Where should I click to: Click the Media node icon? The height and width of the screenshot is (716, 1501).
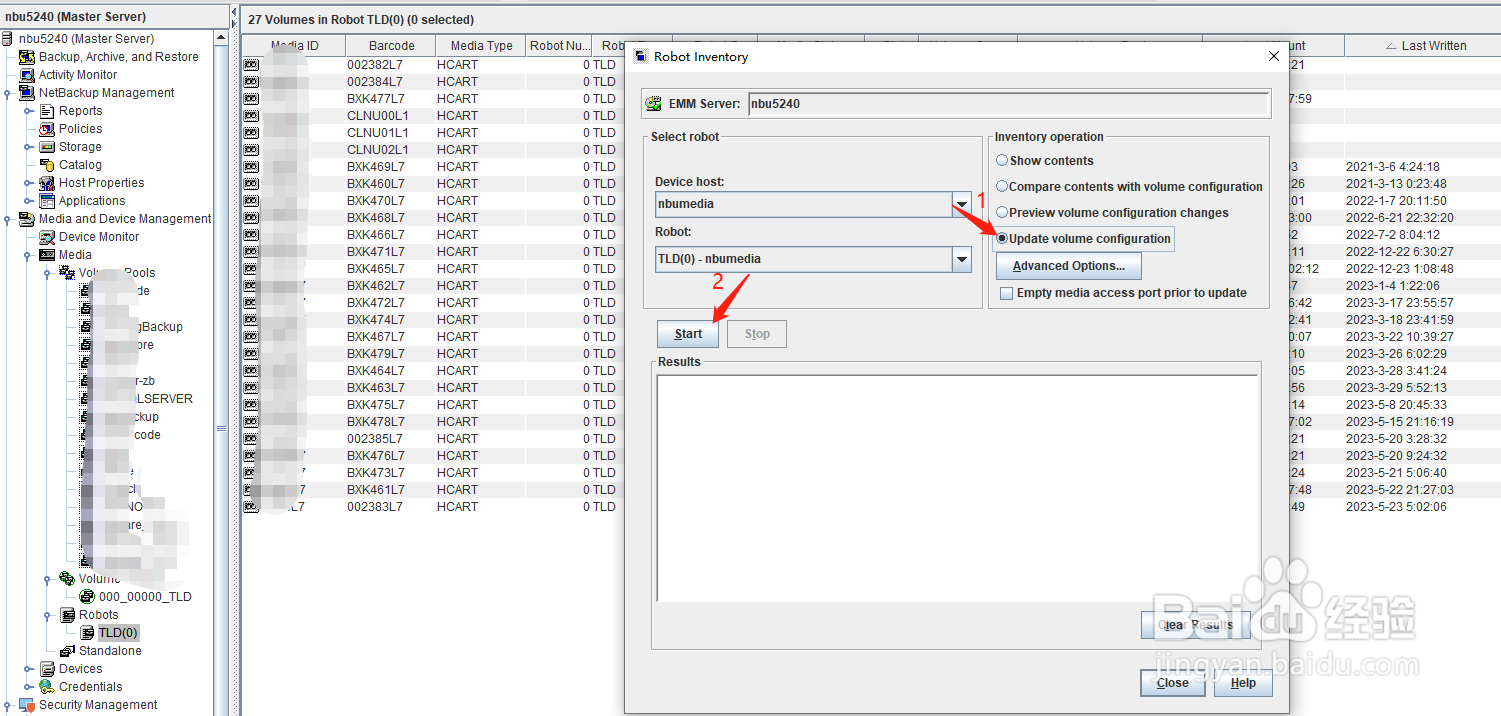pos(47,255)
